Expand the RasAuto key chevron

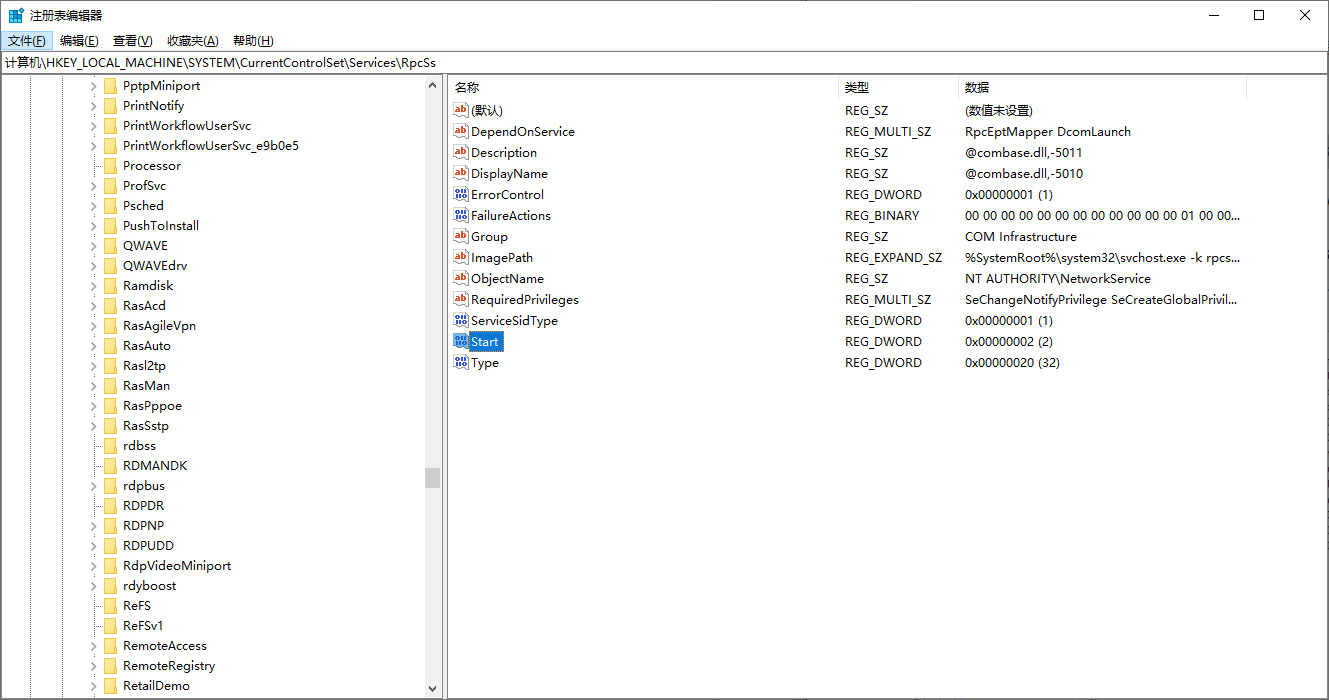(x=93, y=346)
